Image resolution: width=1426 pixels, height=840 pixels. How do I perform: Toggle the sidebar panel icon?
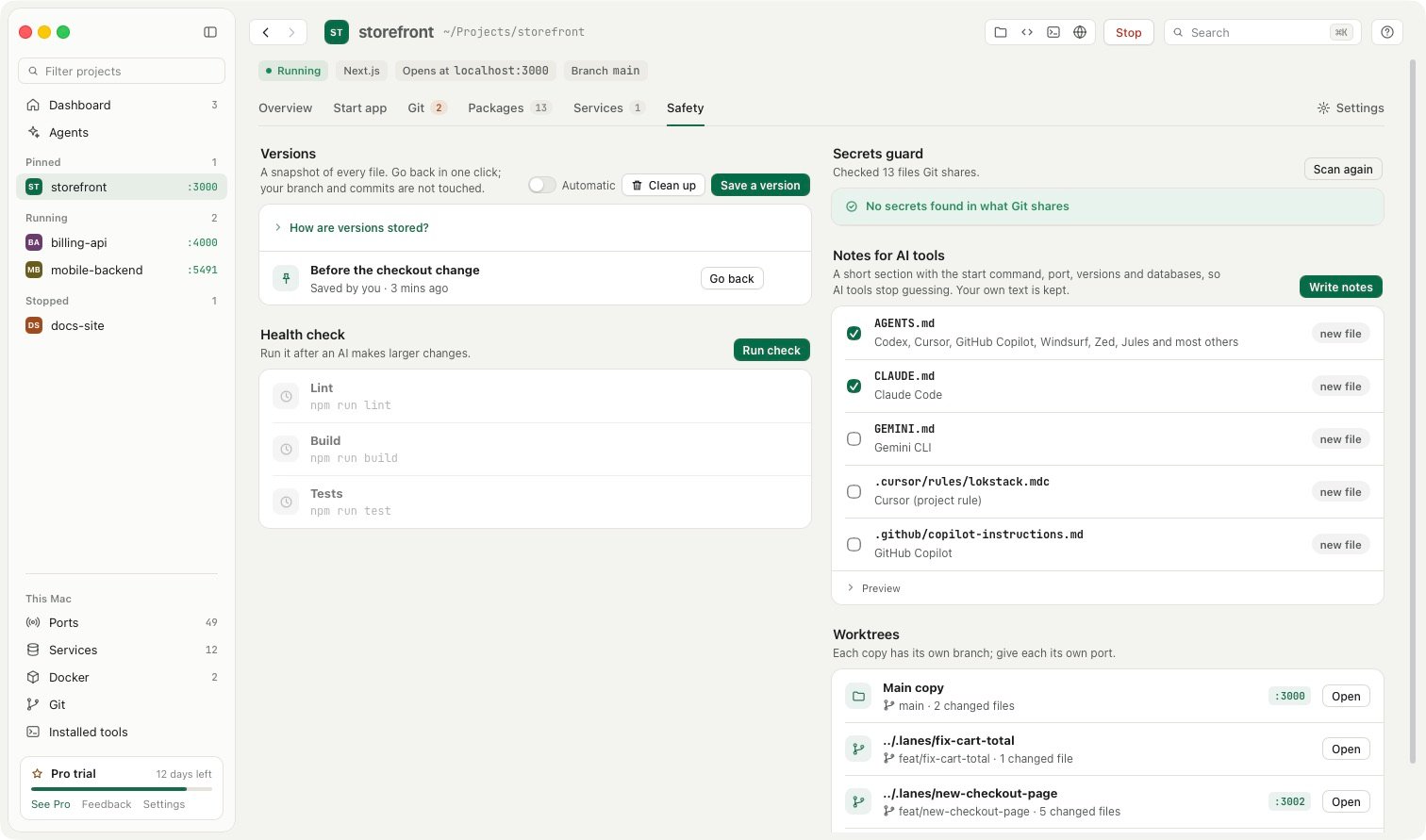click(x=210, y=32)
